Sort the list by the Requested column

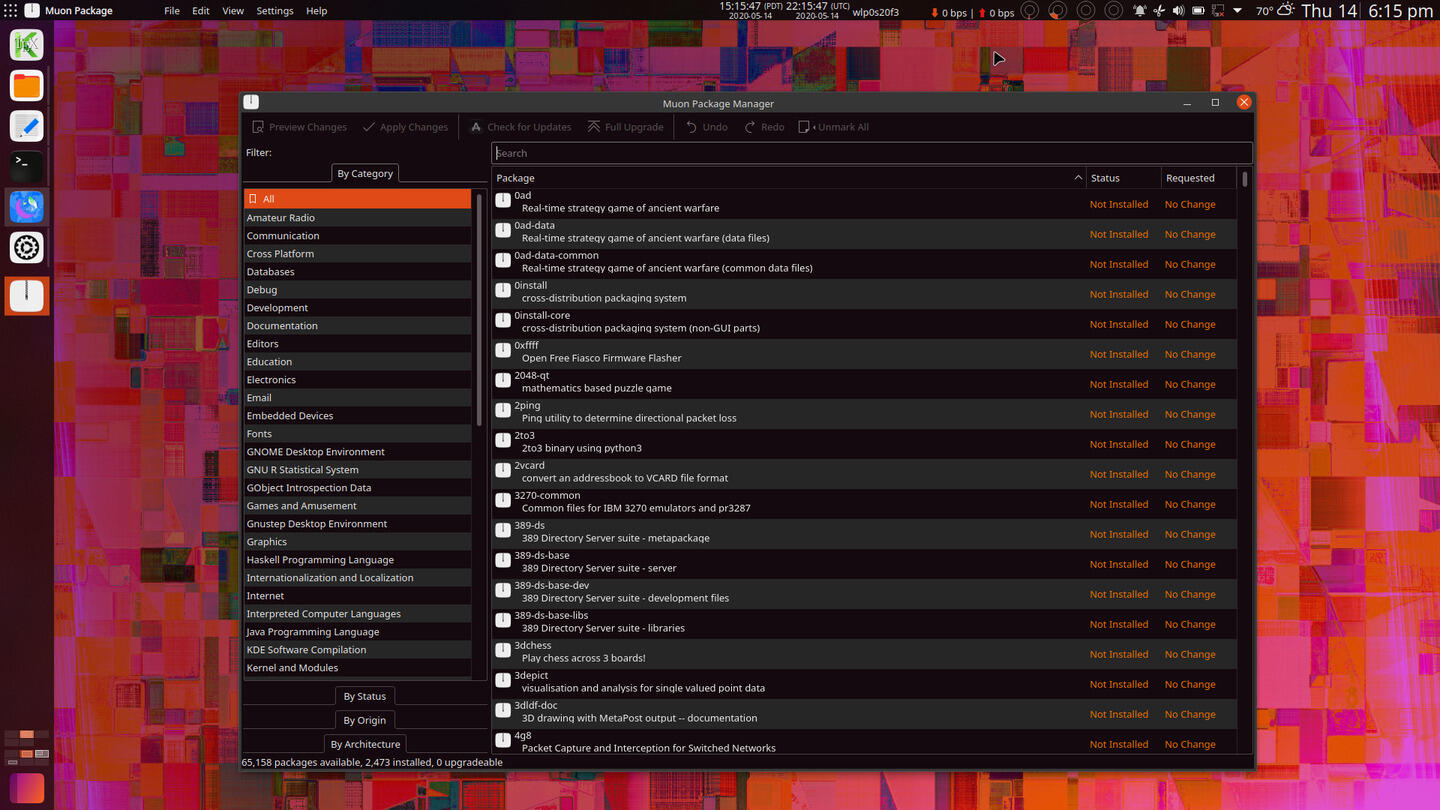coord(1198,178)
